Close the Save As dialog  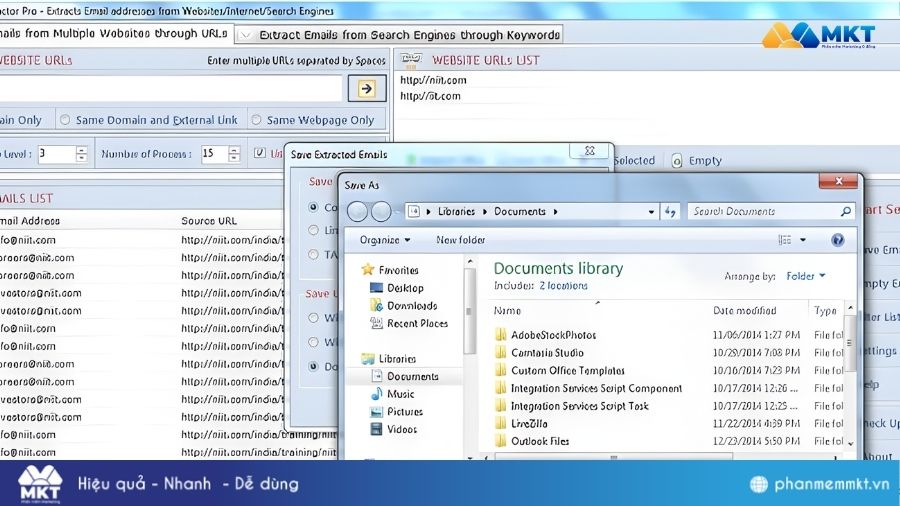(x=839, y=181)
